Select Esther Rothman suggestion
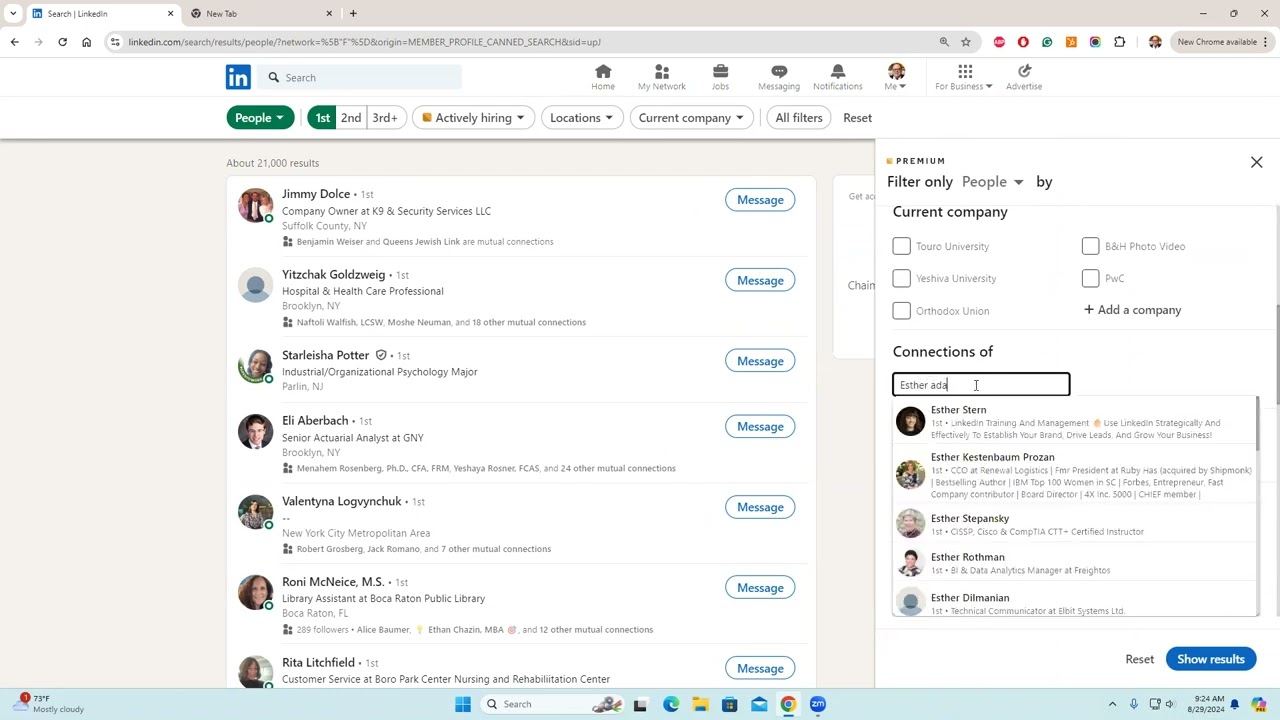The image size is (1280, 720). [x=1076, y=563]
